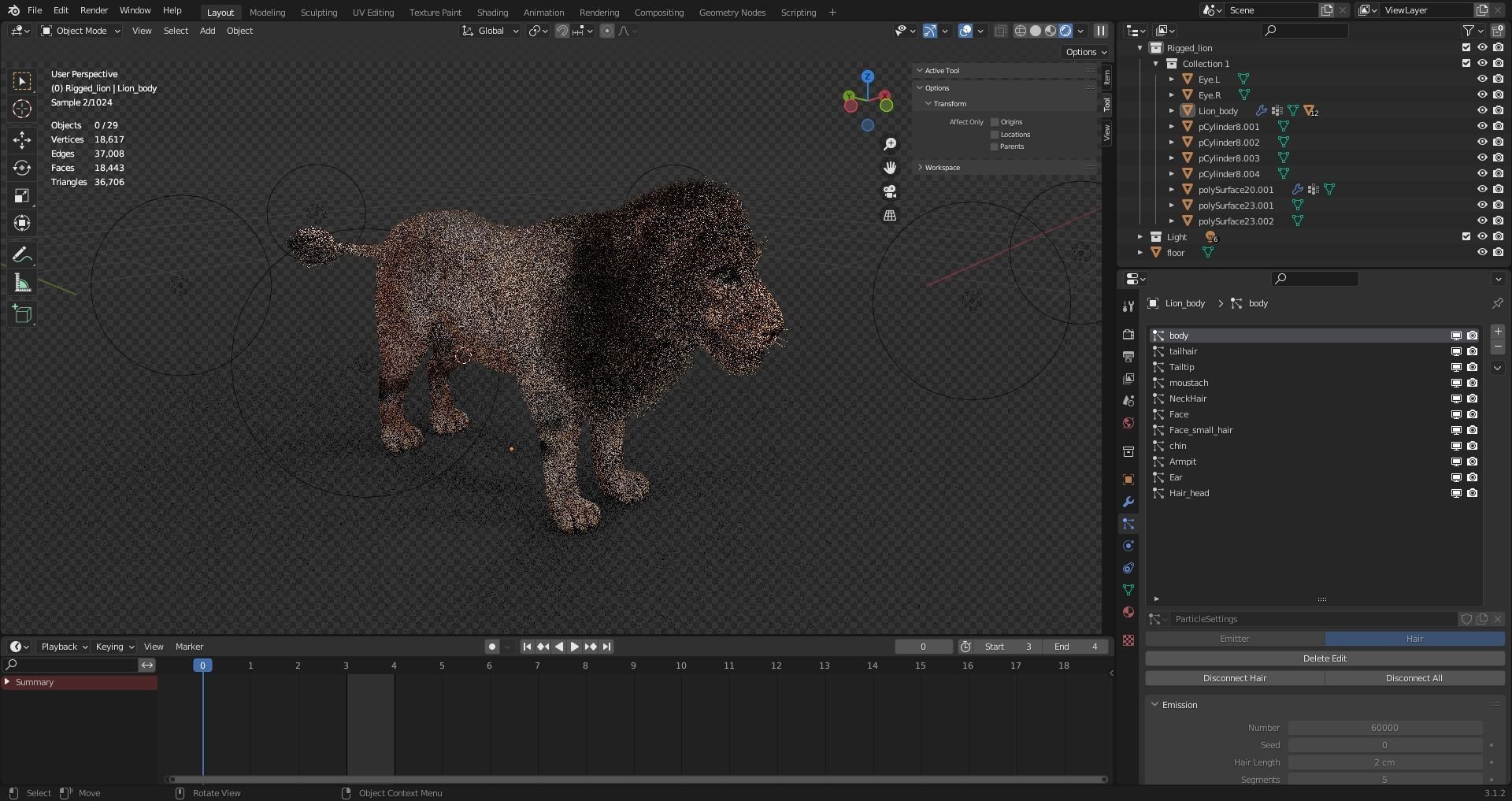Open the Output properties tab icon

[x=1128, y=357]
